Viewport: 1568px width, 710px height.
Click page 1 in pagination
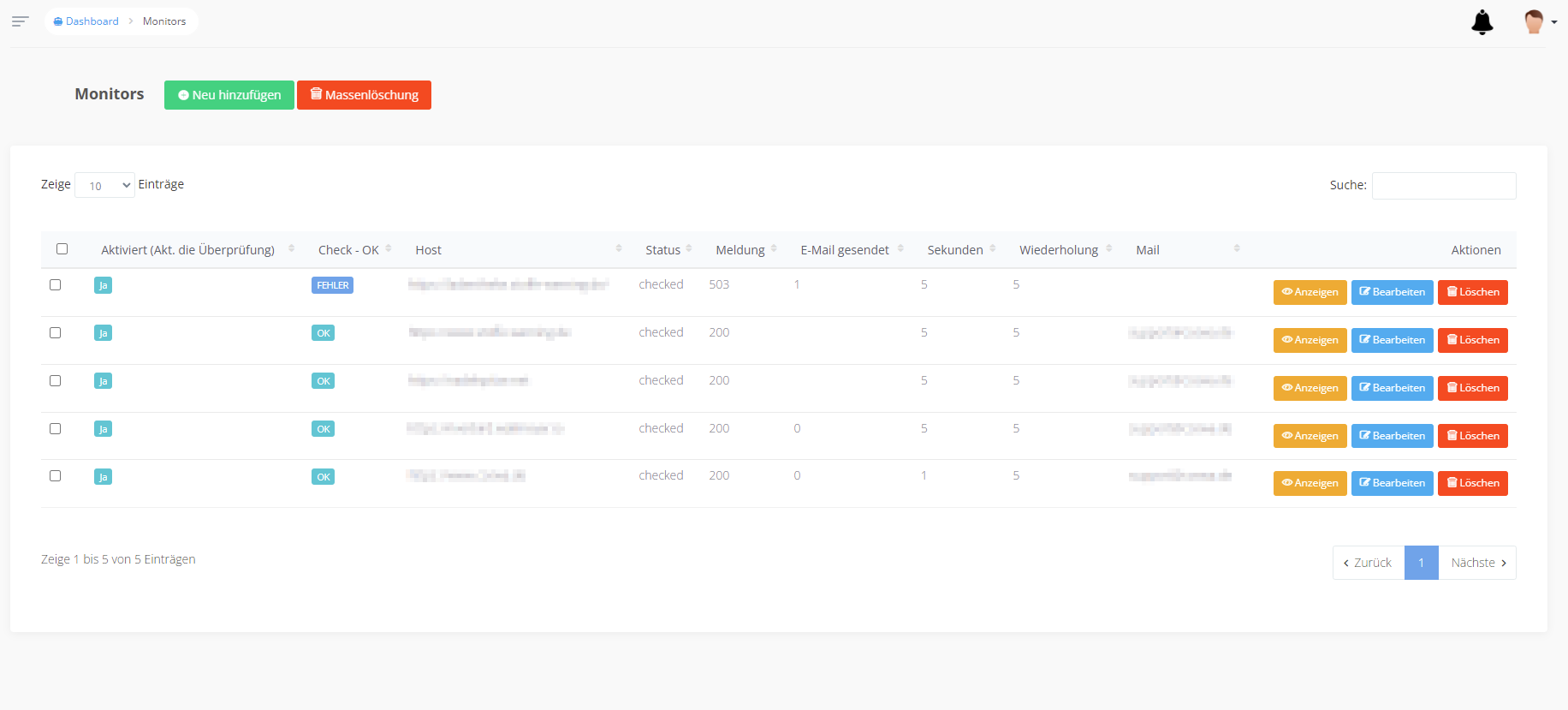pyautogui.click(x=1421, y=563)
